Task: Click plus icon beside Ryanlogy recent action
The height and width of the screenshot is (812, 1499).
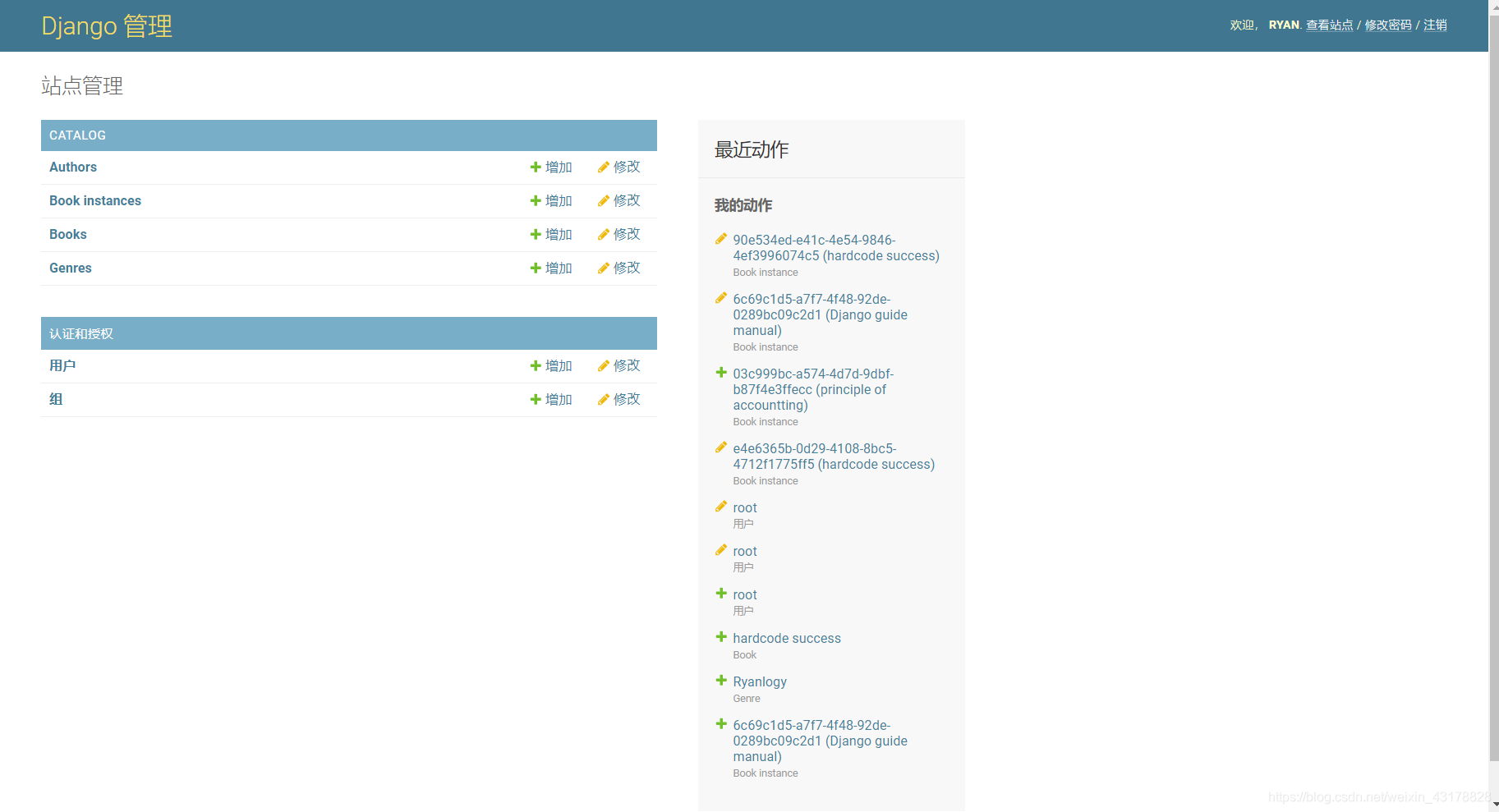Action: [x=721, y=681]
